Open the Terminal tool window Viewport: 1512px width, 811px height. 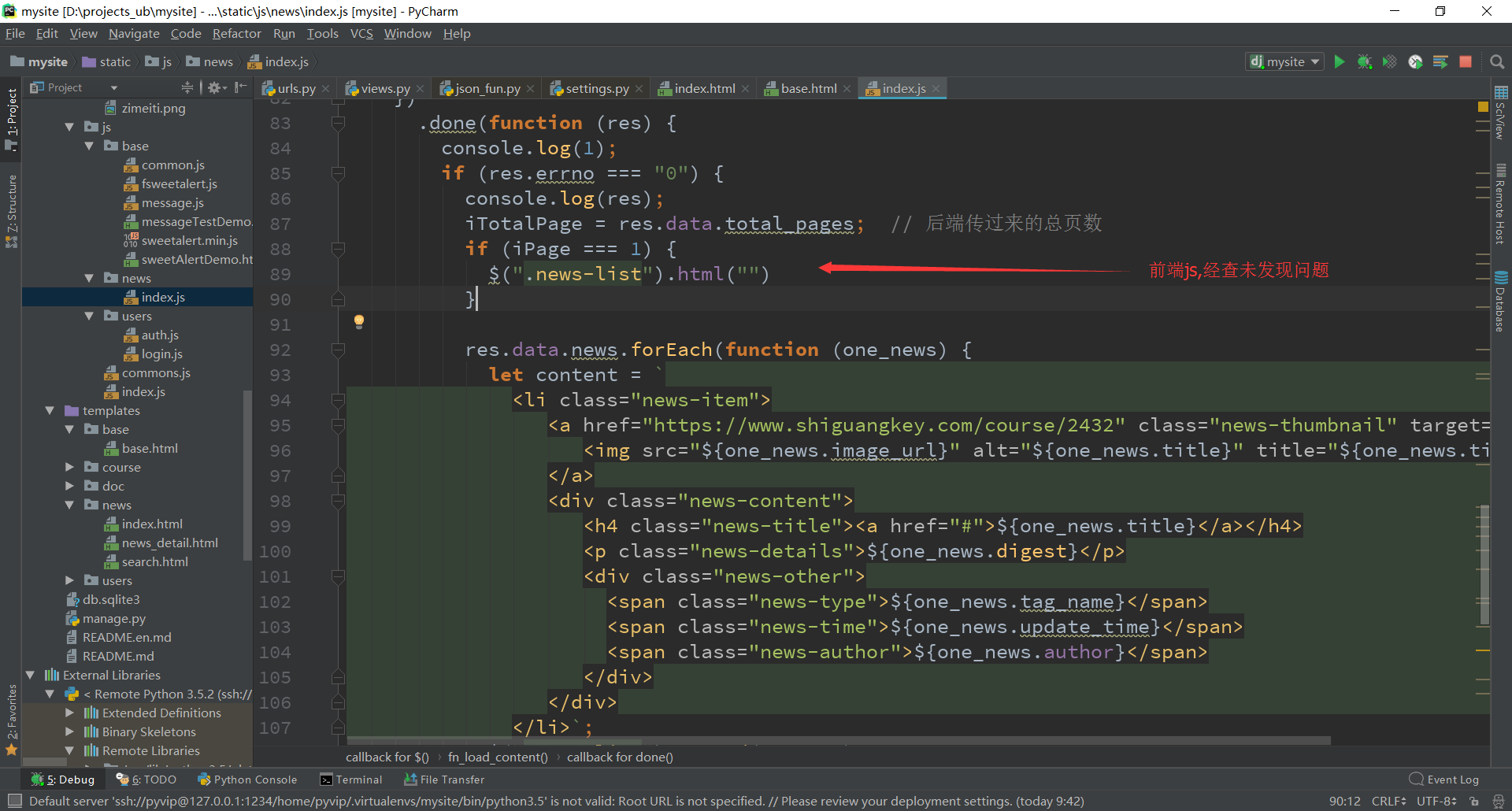click(351, 780)
